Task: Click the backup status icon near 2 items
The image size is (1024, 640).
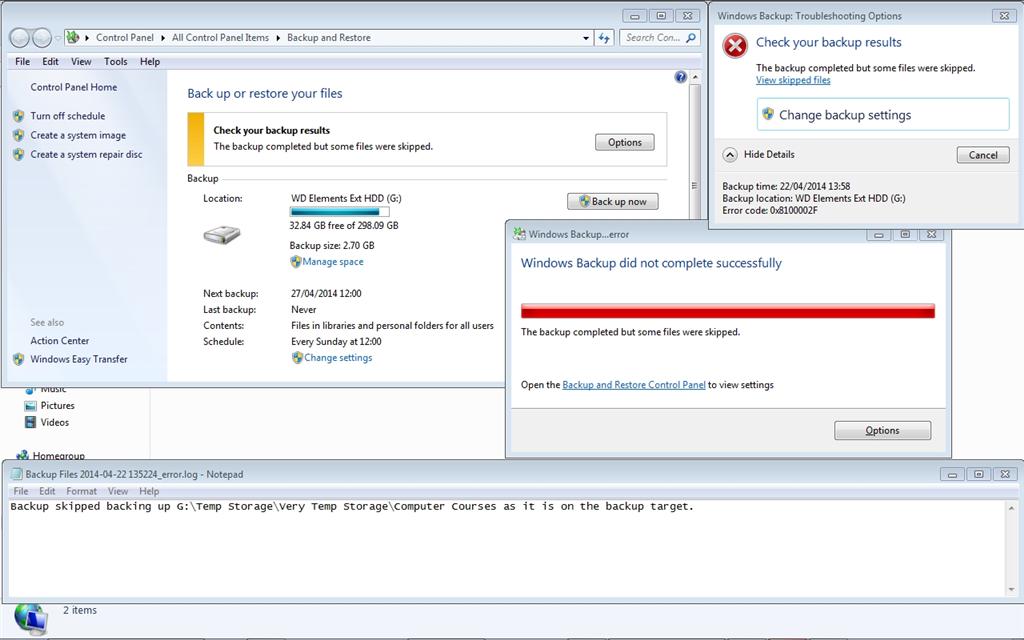Action: click(30, 617)
